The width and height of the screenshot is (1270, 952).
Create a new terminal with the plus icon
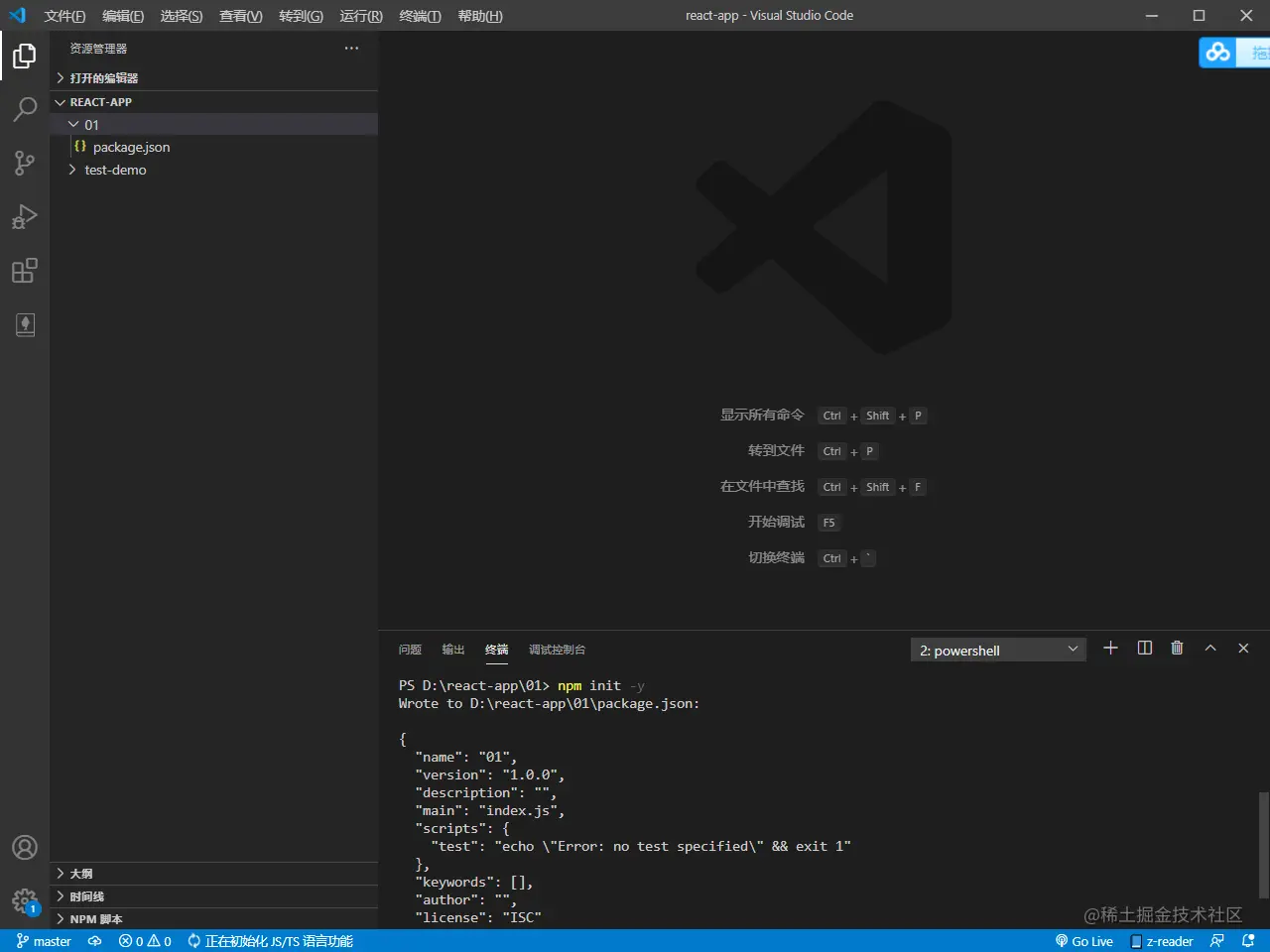pos(1110,649)
